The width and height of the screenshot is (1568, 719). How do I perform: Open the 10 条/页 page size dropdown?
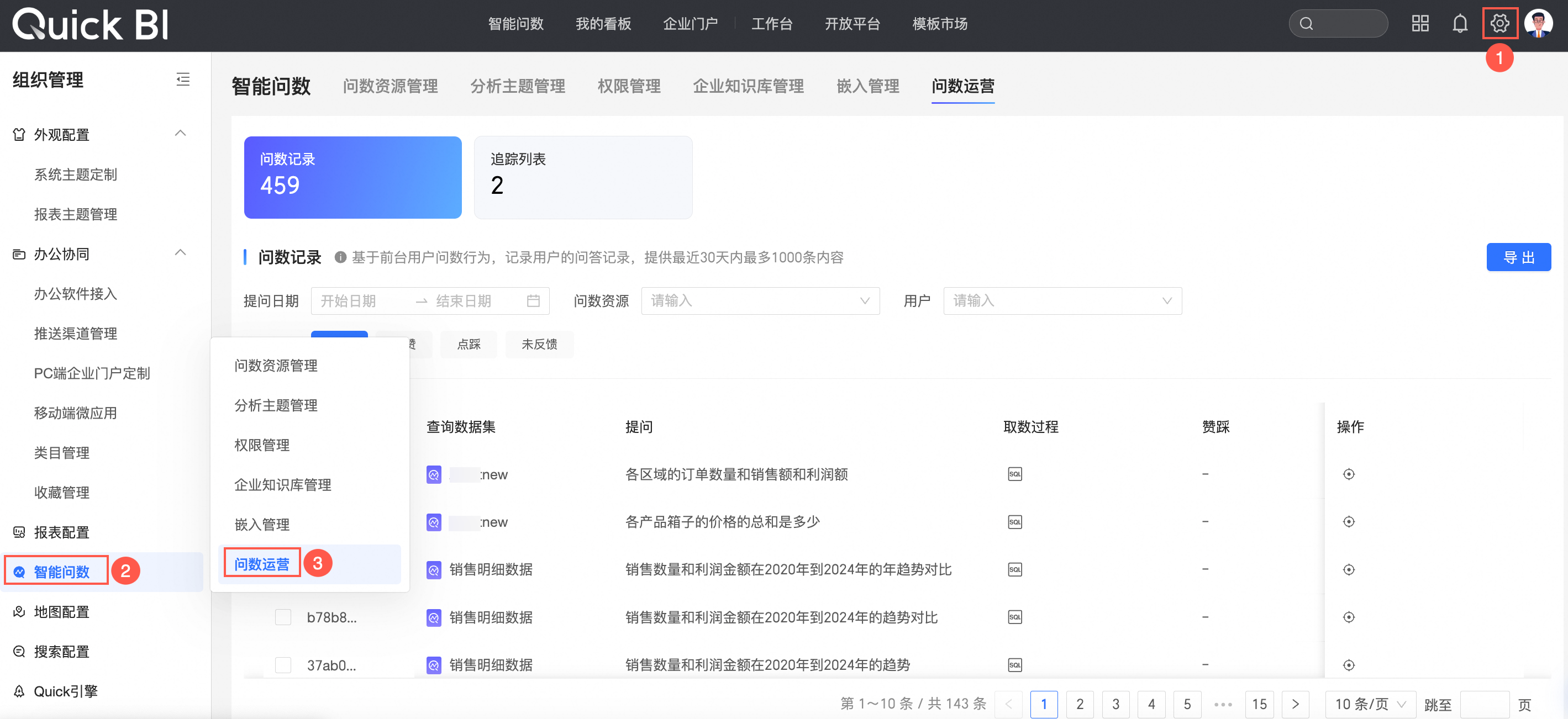(x=1370, y=704)
